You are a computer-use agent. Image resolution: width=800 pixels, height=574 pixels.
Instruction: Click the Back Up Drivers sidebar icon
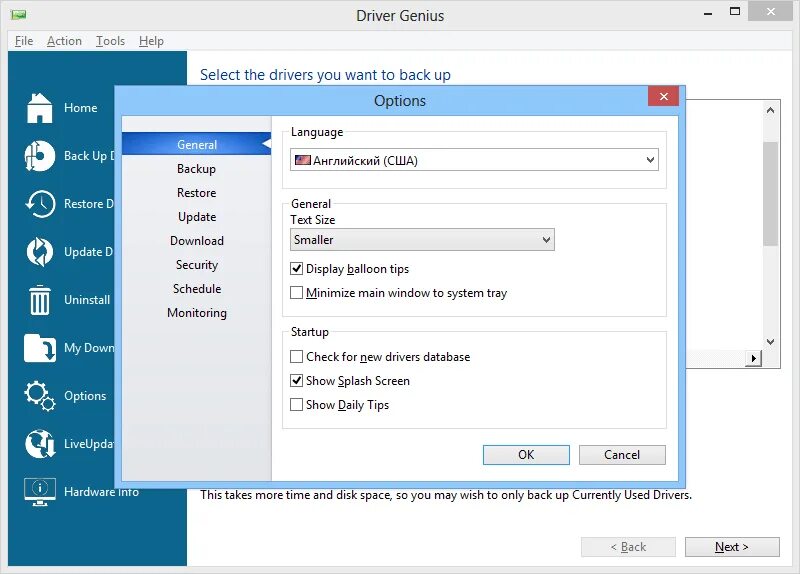39,156
